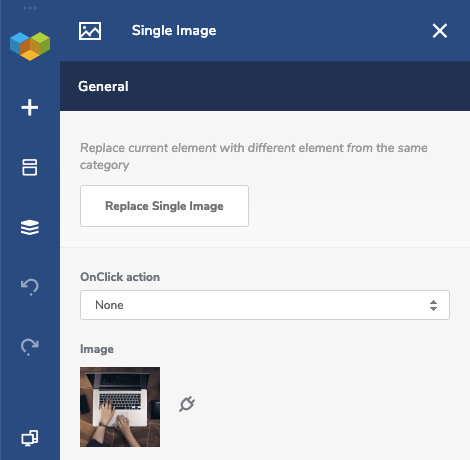The image size is (470, 460).
Task: Open the OnClick action dropdown showing None
Action: point(265,305)
